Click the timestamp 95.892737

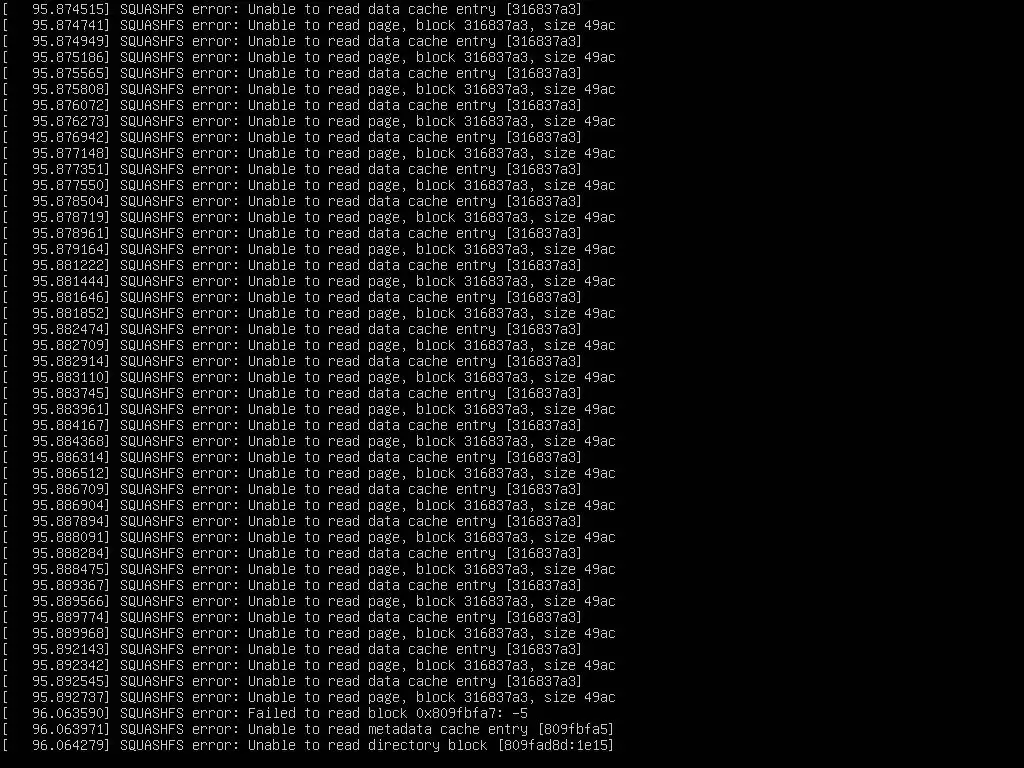pyautogui.click(x=71, y=697)
